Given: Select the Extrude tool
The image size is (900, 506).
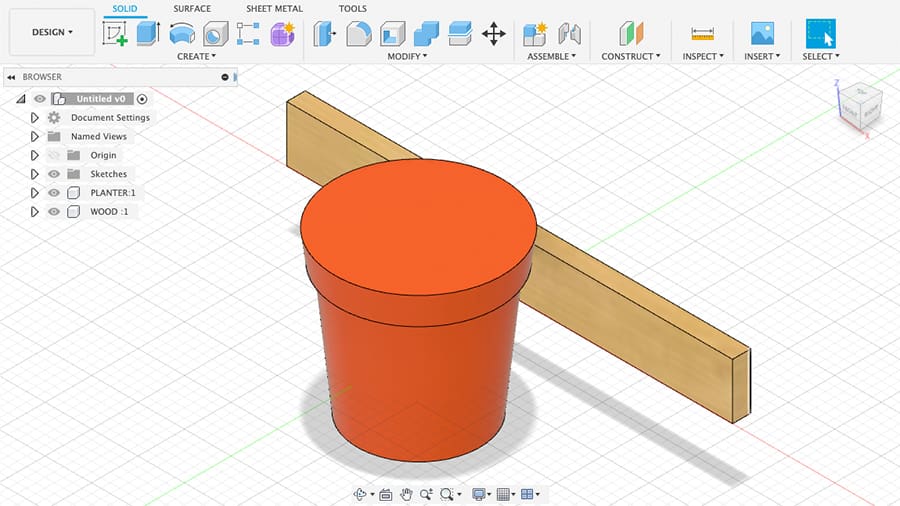Looking at the screenshot, I should click(x=148, y=33).
